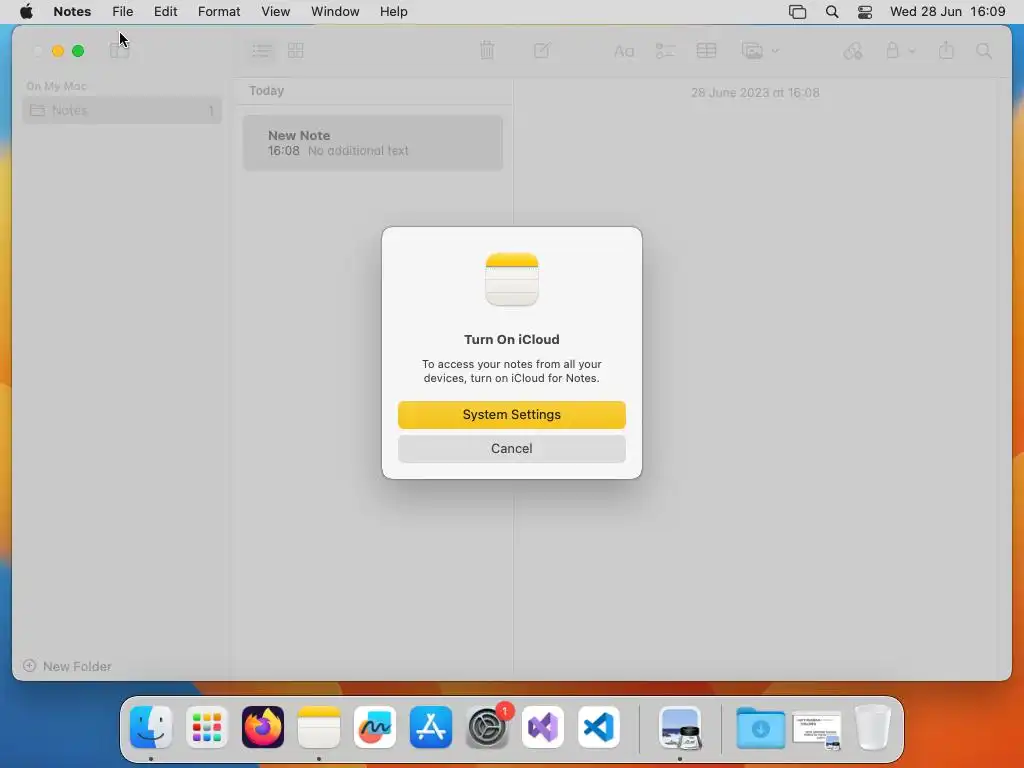Click the trash delete note icon
Screen dimensions: 1024x768
pyautogui.click(x=487, y=50)
